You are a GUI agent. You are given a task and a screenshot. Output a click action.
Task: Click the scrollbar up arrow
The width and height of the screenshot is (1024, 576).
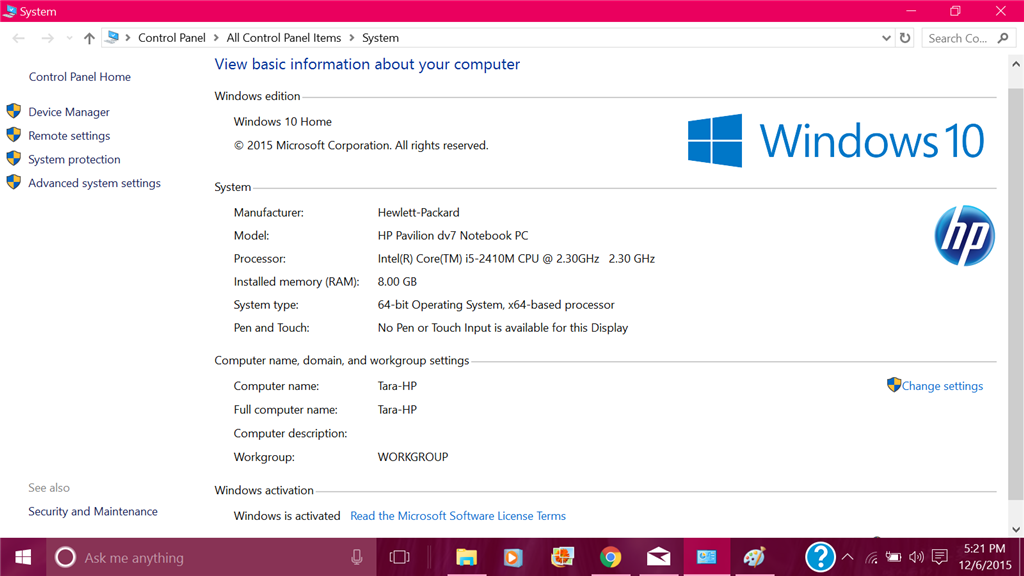(1016, 64)
